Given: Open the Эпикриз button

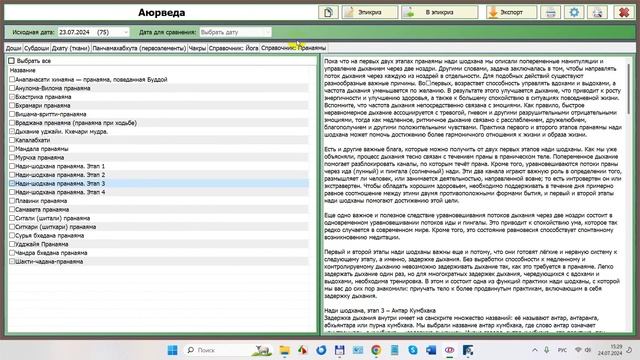Looking at the screenshot, I should [x=369, y=12].
